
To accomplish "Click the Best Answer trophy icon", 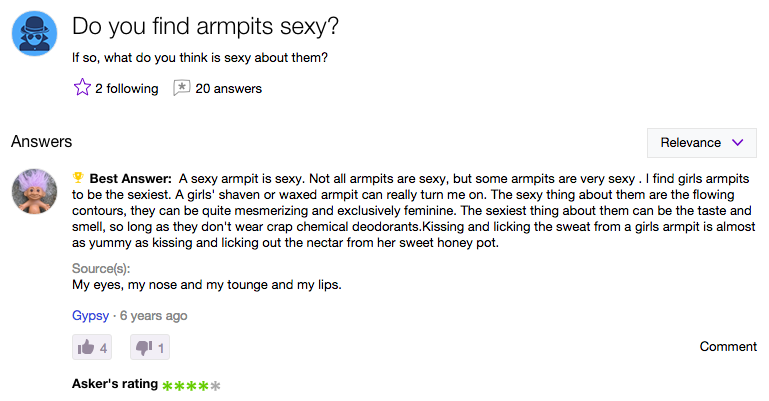I will pyautogui.click(x=78, y=177).
